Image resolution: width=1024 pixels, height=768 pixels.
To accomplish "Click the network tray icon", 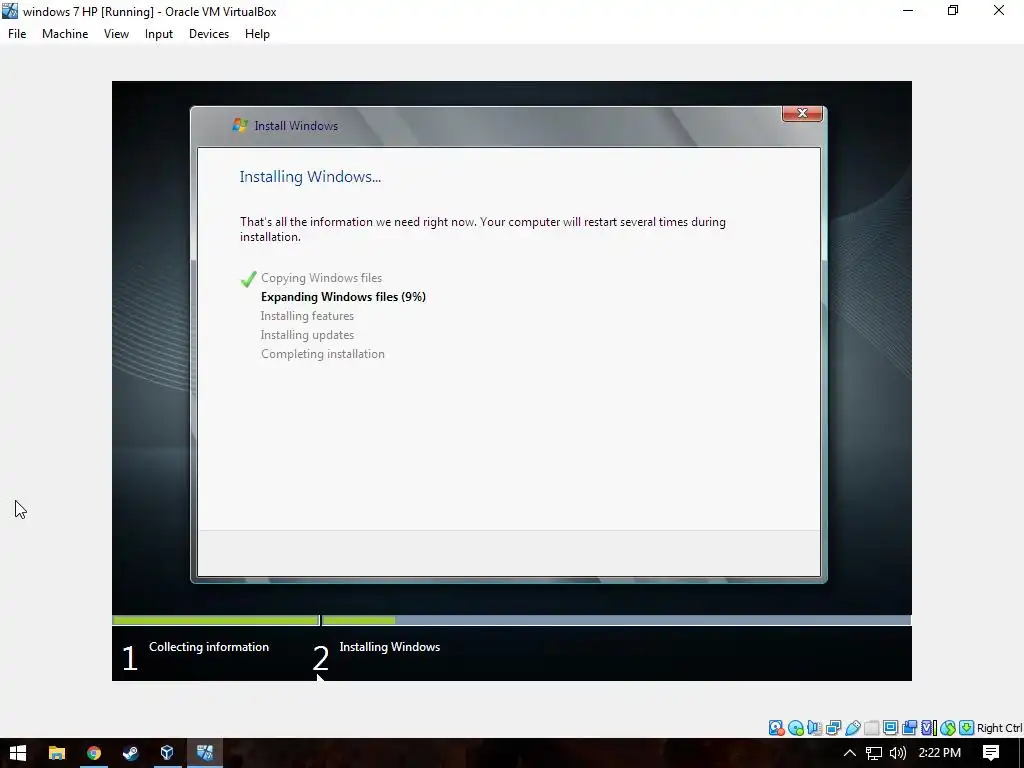I will pos(874,753).
